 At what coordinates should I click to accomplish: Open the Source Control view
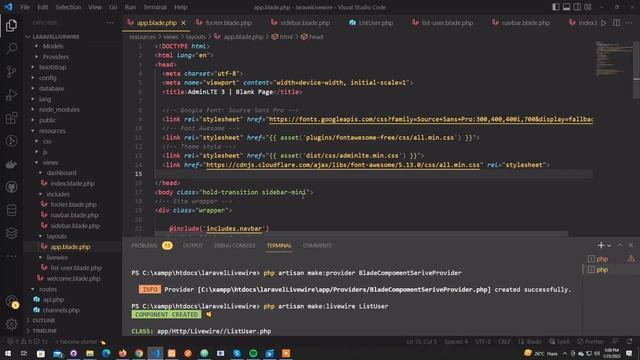[x=11, y=72]
